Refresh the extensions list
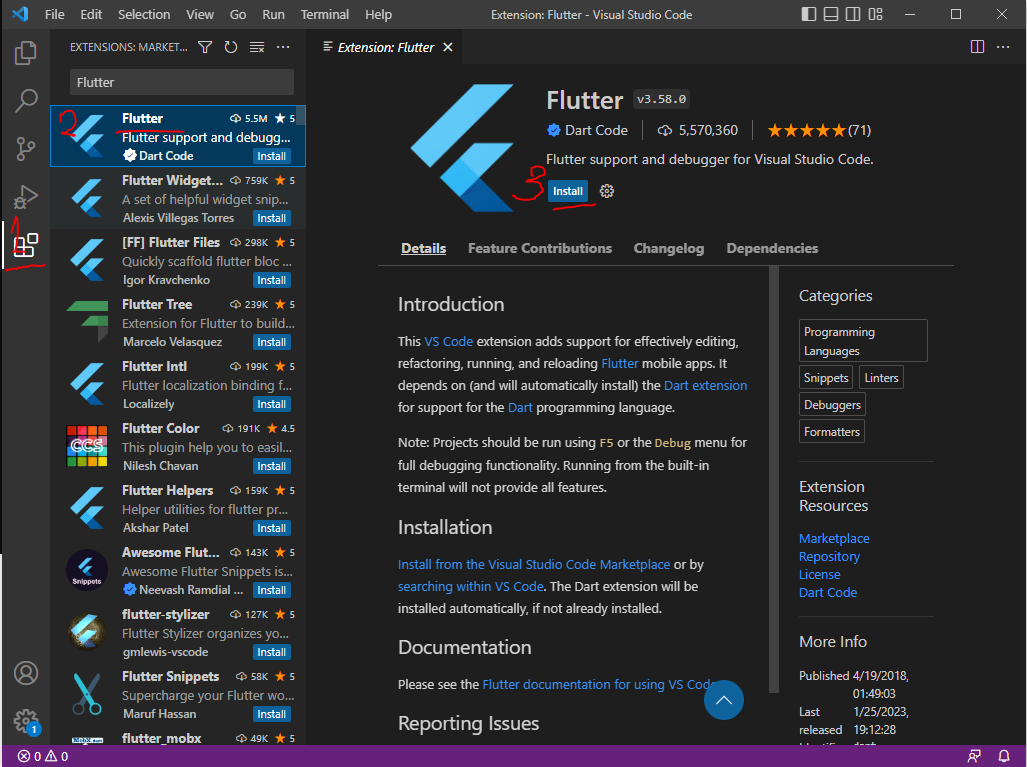 tap(230, 46)
